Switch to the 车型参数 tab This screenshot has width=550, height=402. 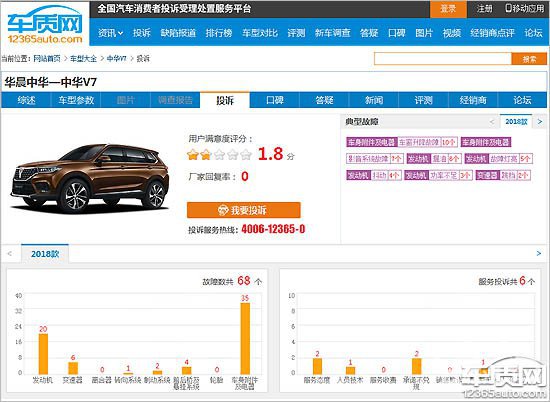click(x=76, y=100)
